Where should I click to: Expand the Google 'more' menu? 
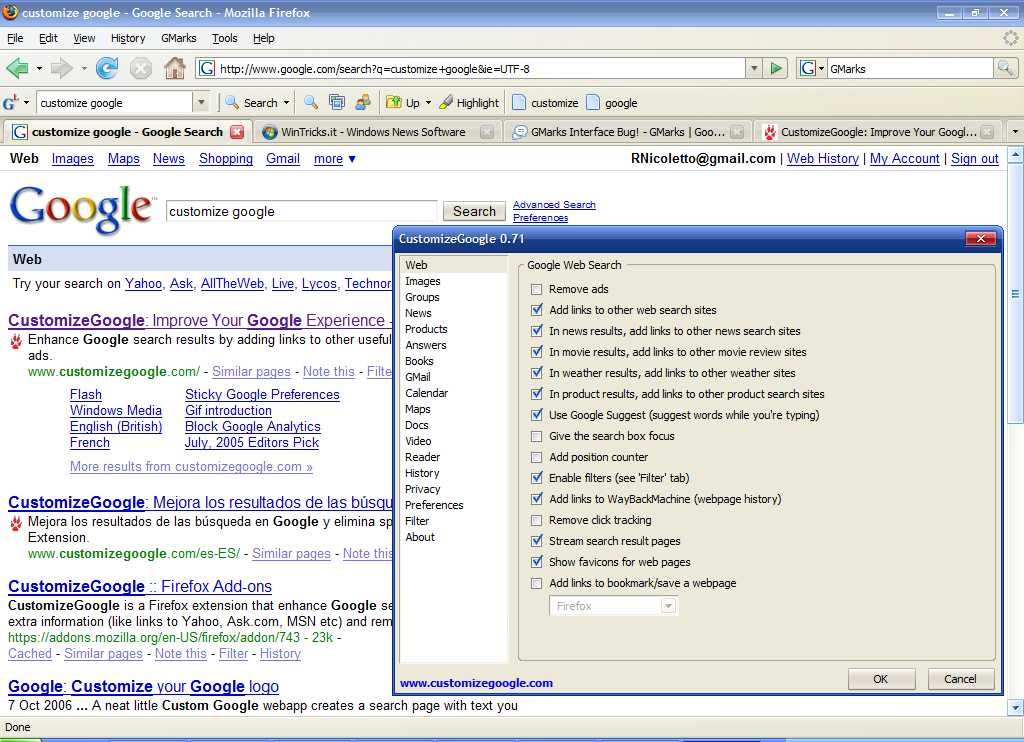pyautogui.click(x=335, y=159)
